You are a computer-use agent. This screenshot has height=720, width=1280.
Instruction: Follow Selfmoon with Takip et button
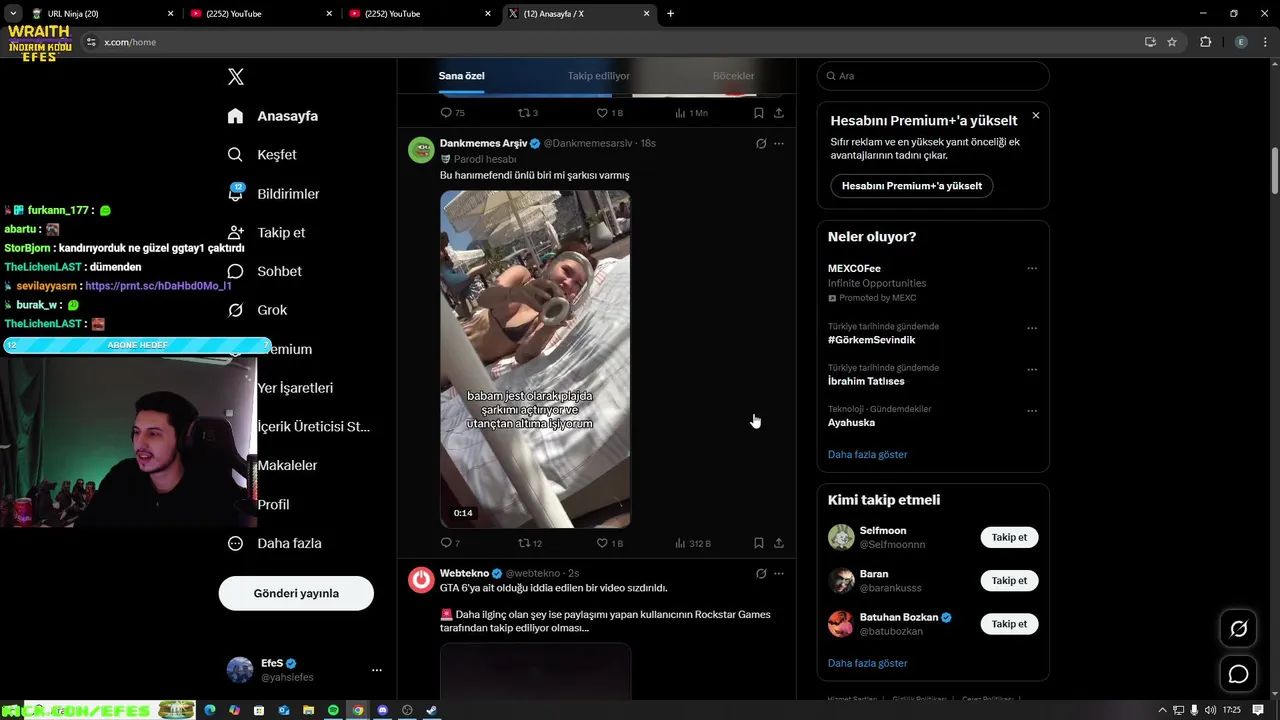[x=1009, y=538]
